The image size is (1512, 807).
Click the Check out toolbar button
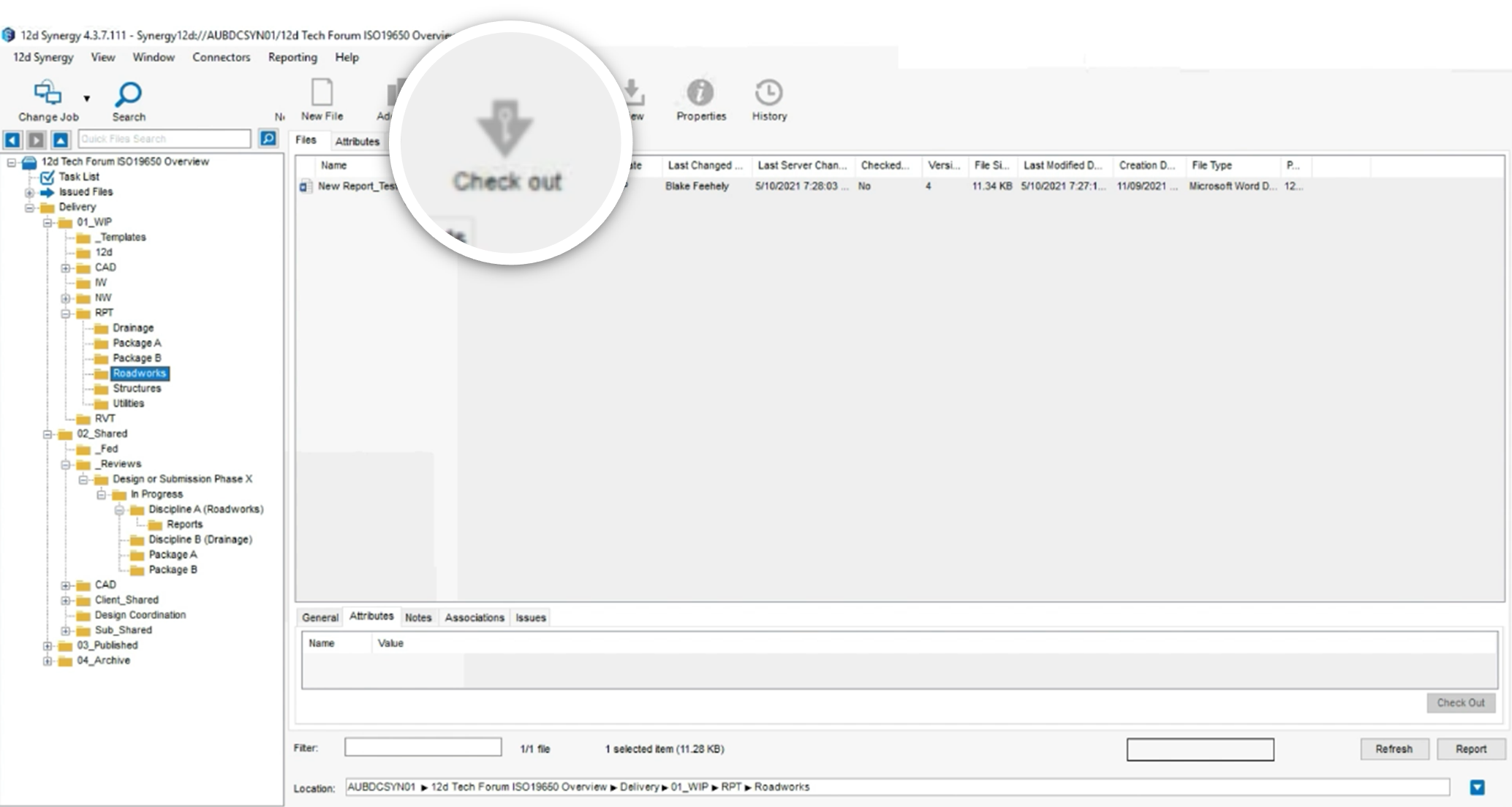click(506, 145)
